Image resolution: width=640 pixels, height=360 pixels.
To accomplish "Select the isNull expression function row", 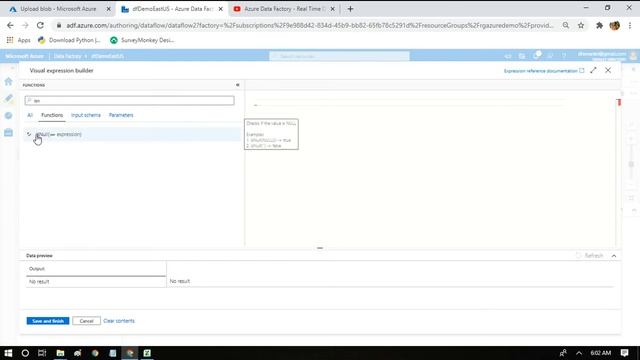I will pos(132,134).
